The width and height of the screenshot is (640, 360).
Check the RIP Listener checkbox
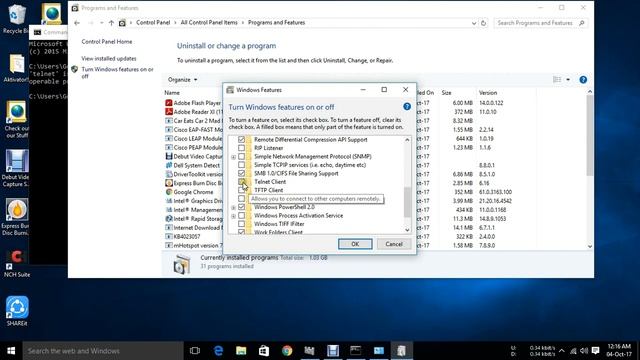[242, 148]
